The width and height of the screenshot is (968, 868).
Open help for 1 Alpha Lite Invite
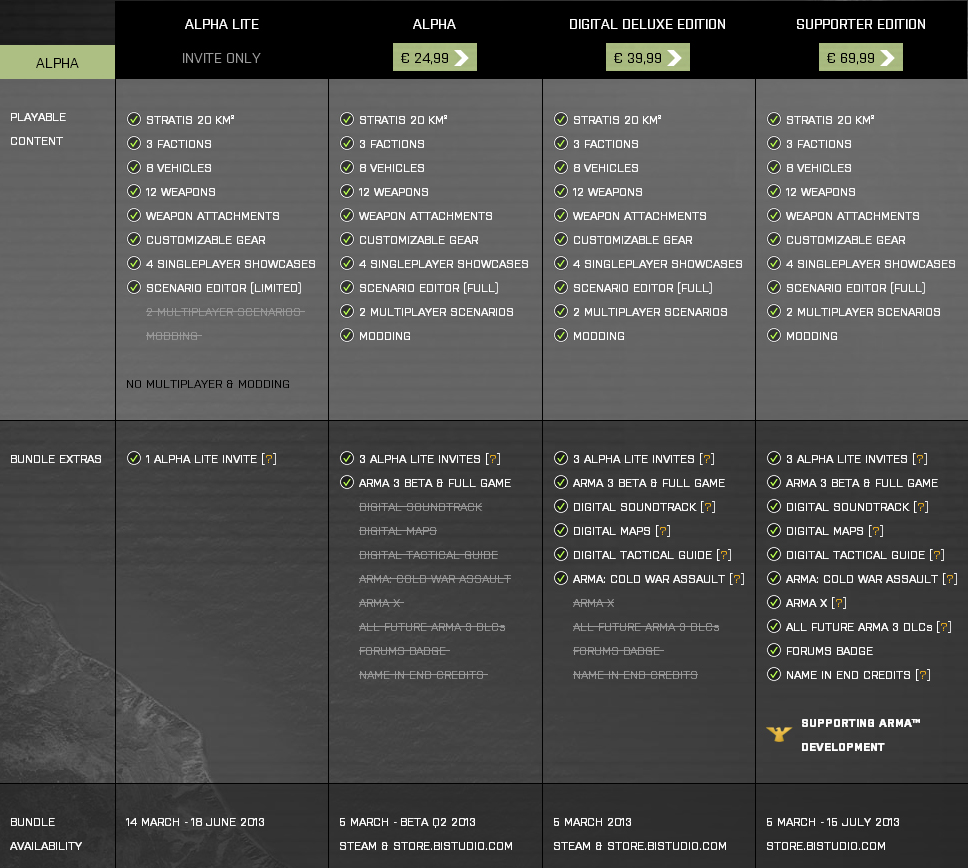(x=269, y=459)
